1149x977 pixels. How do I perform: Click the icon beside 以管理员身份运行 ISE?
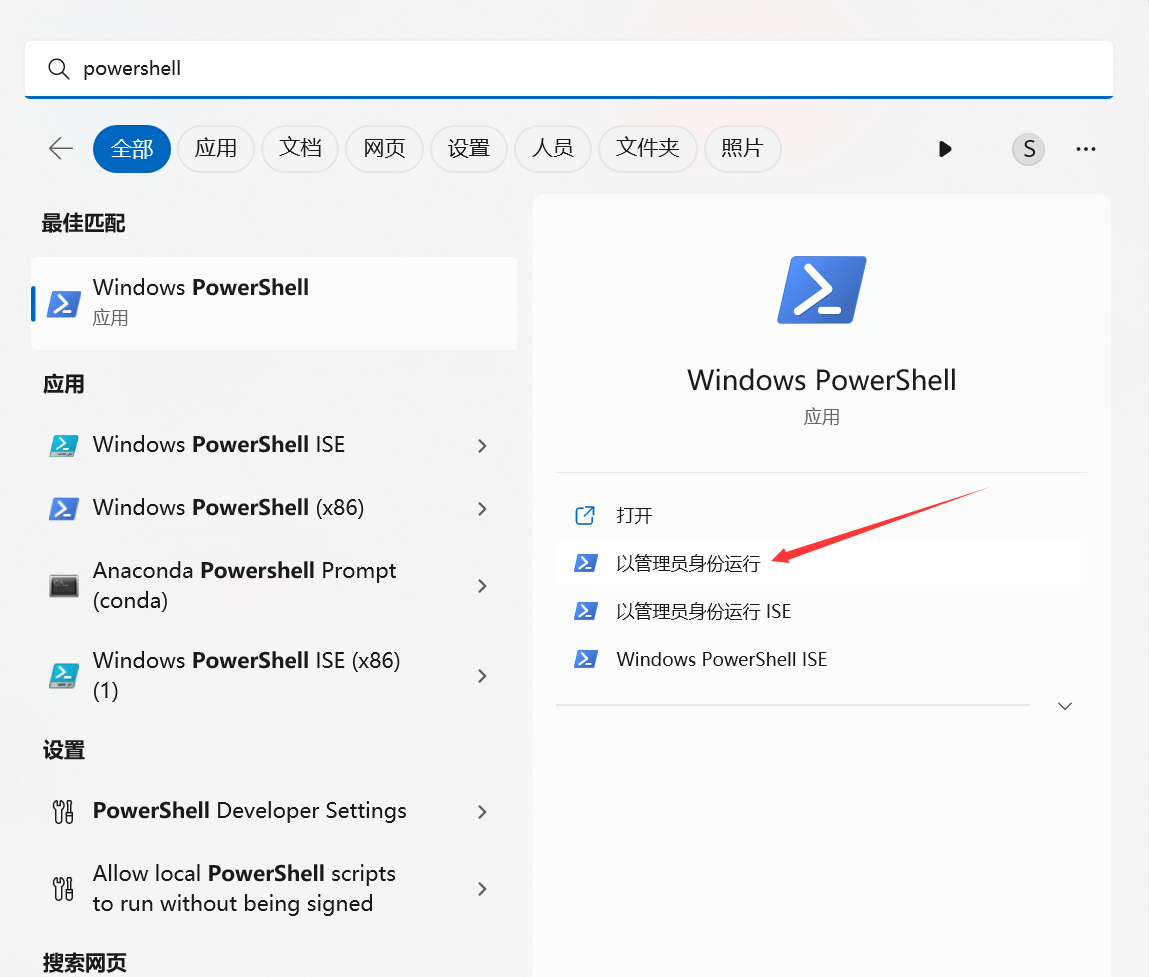pyautogui.click(x=585, y=611)
